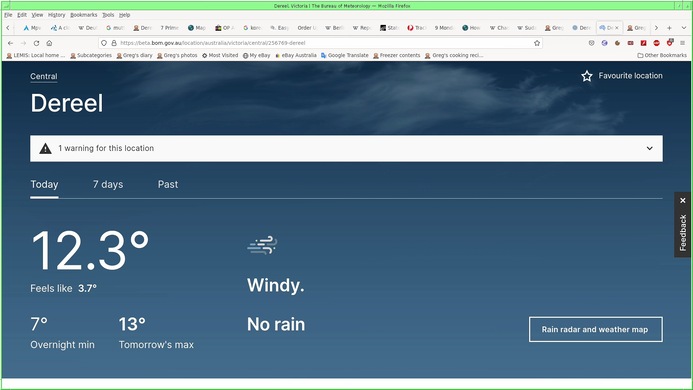Open the Pocket save icon
Image resolution: width=693 pixels, height=390 pixels.
coord(591,43)
